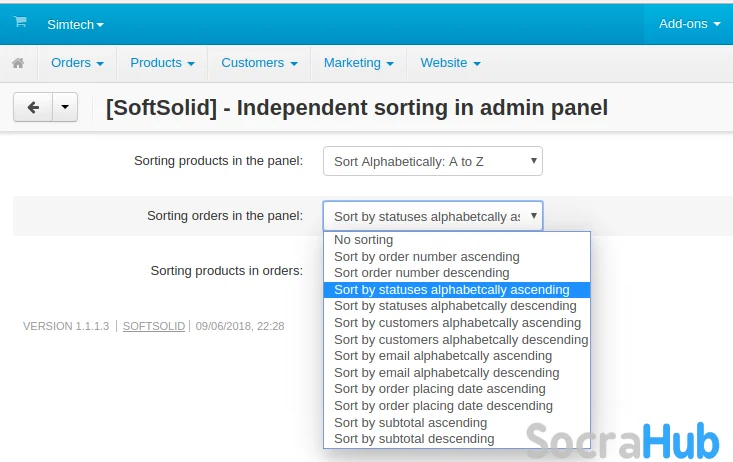
Task: Click the back arrow button
Action: pos(32,107)
